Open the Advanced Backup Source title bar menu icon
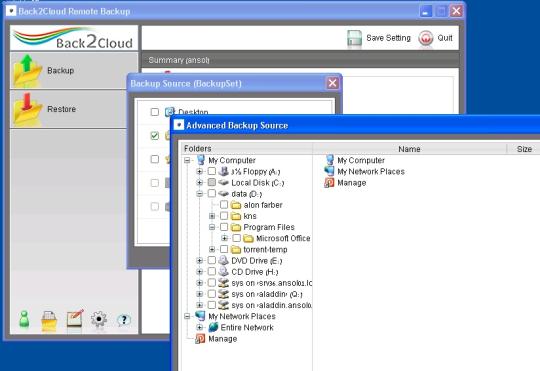540x371 pixels. coord(179,125)
